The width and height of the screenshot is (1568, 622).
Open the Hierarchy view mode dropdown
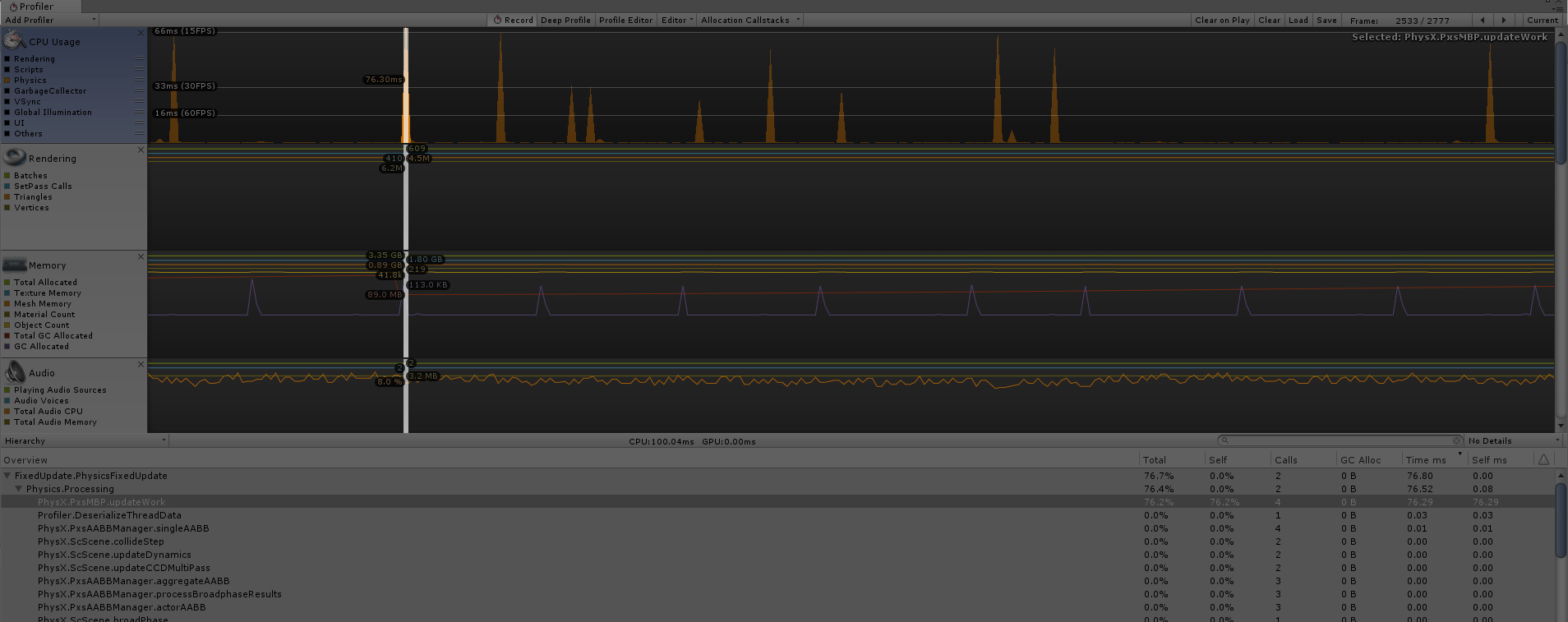click(85, 440)
